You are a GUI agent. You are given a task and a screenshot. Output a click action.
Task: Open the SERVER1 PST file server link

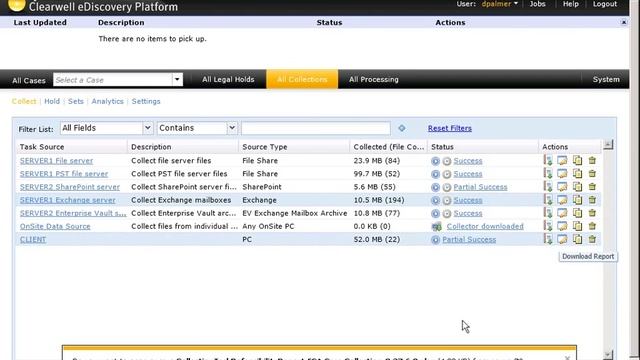[x=64, y=174]
